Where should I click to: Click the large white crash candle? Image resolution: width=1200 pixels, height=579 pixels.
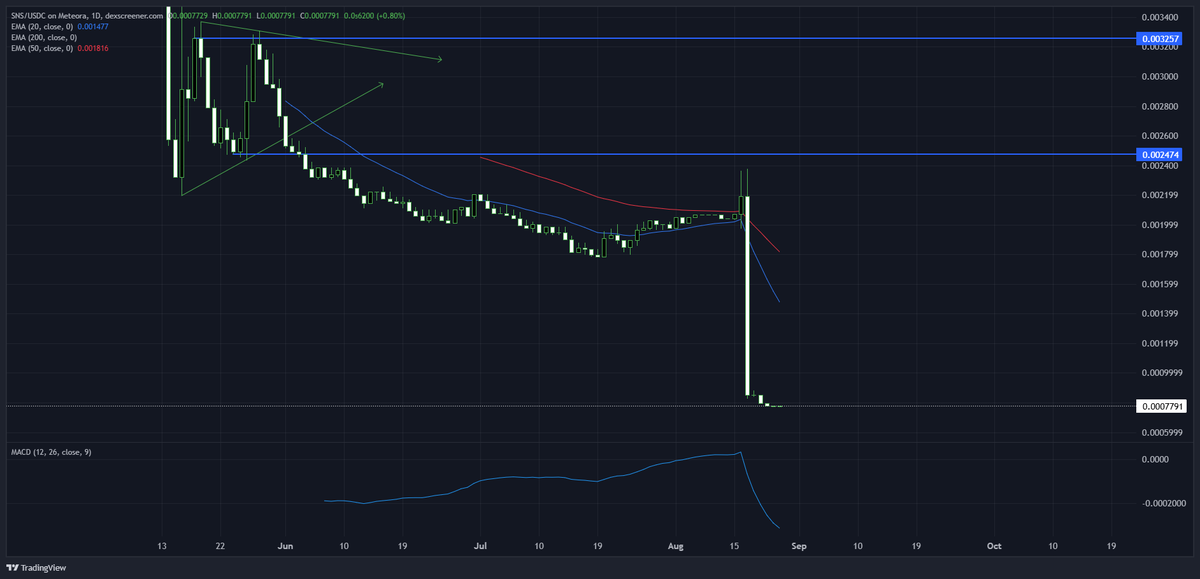[x=745, y=300]
